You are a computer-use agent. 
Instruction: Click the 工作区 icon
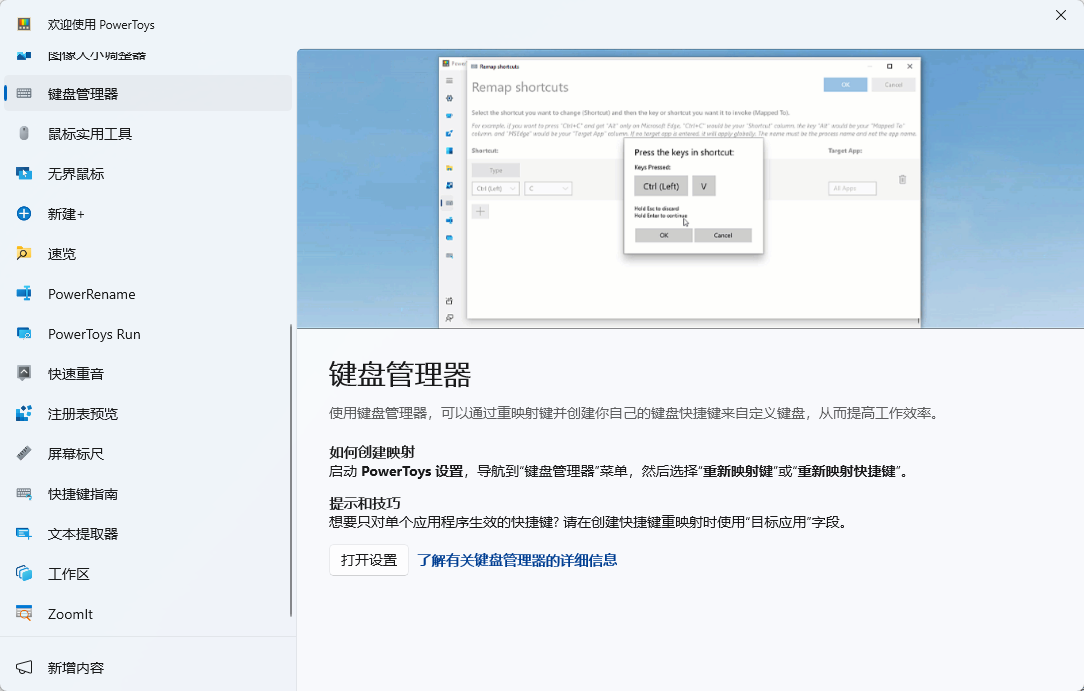(x=24, y=574)
